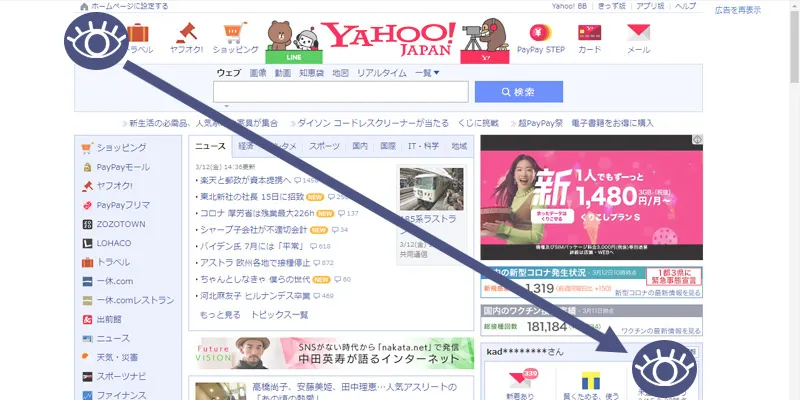The width and height of the screenshot is (800, 400).
Task: Select the IT・科学 news tab
Action: coord(423,146)
